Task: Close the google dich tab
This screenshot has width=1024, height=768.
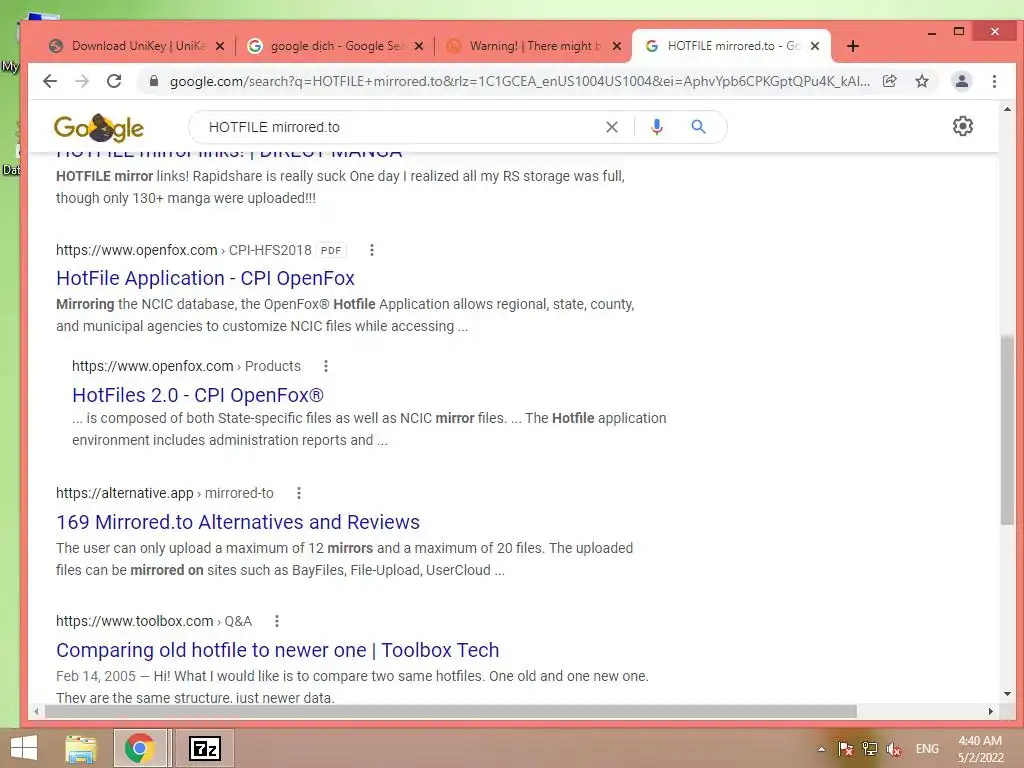Action: 419,46
